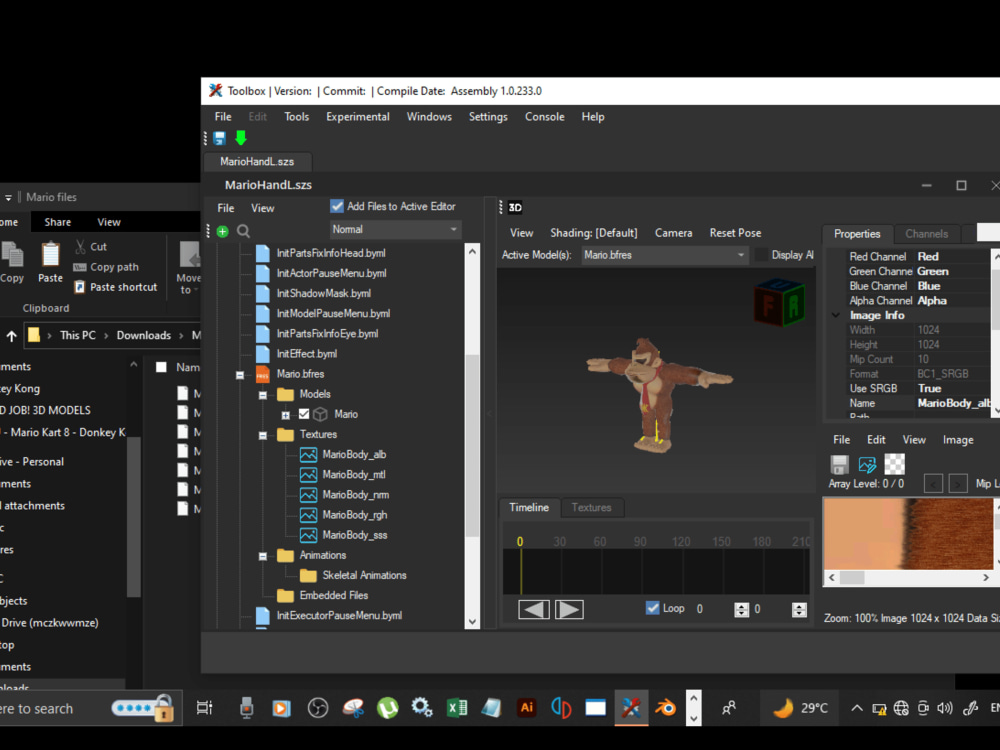Click the Toolbox app icon in taskbar

[x=631, y=708]
